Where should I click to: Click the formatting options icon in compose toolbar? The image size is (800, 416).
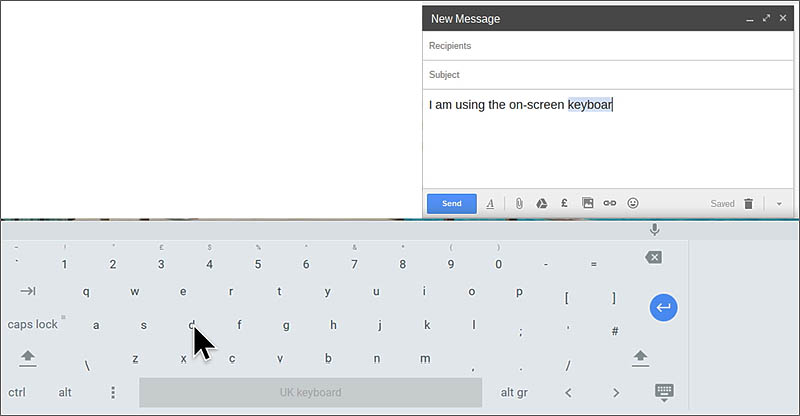pyautogui.click(x=490, y=204)
